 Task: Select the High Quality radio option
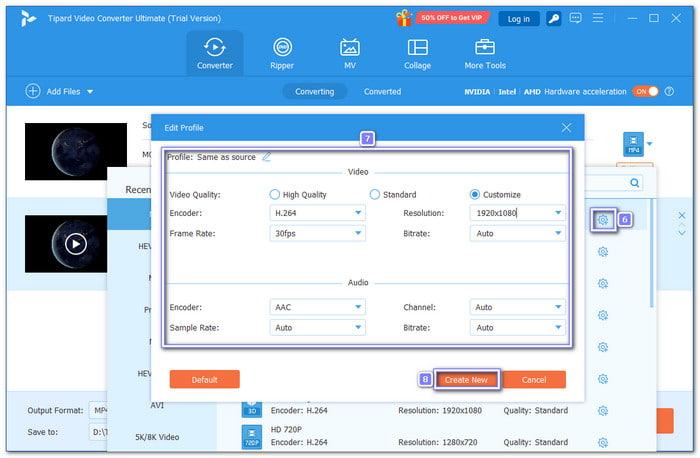point(275,194)
